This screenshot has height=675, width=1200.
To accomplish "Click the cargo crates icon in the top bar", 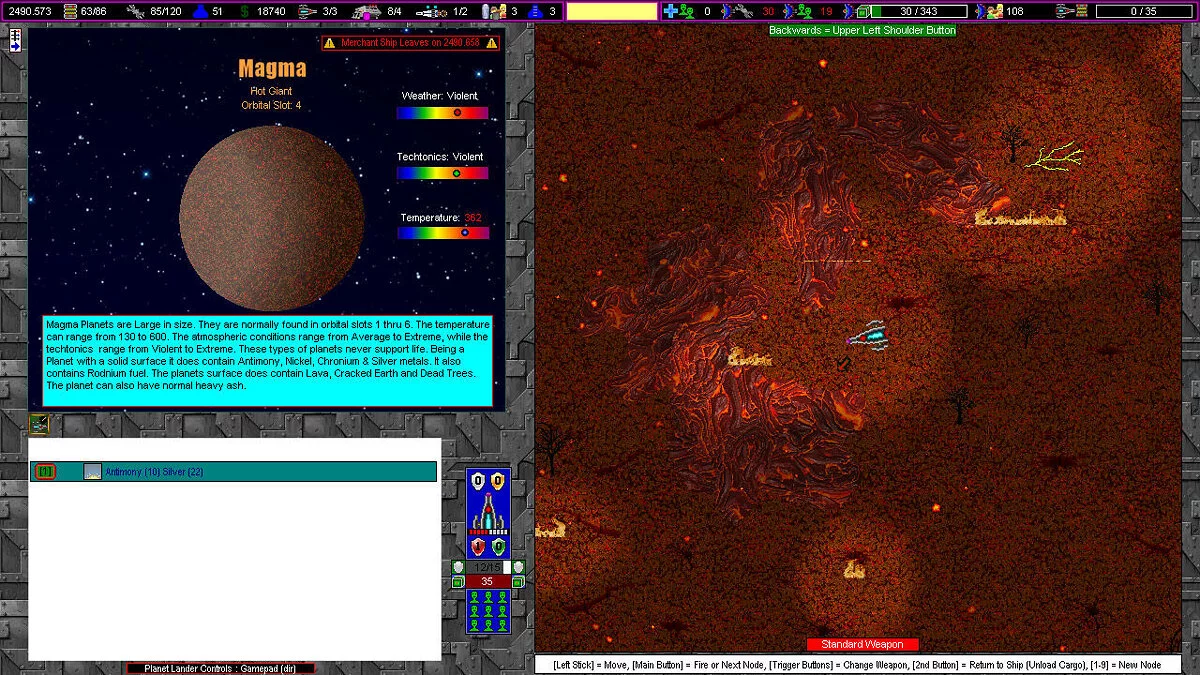I will [x=70, y=11].
